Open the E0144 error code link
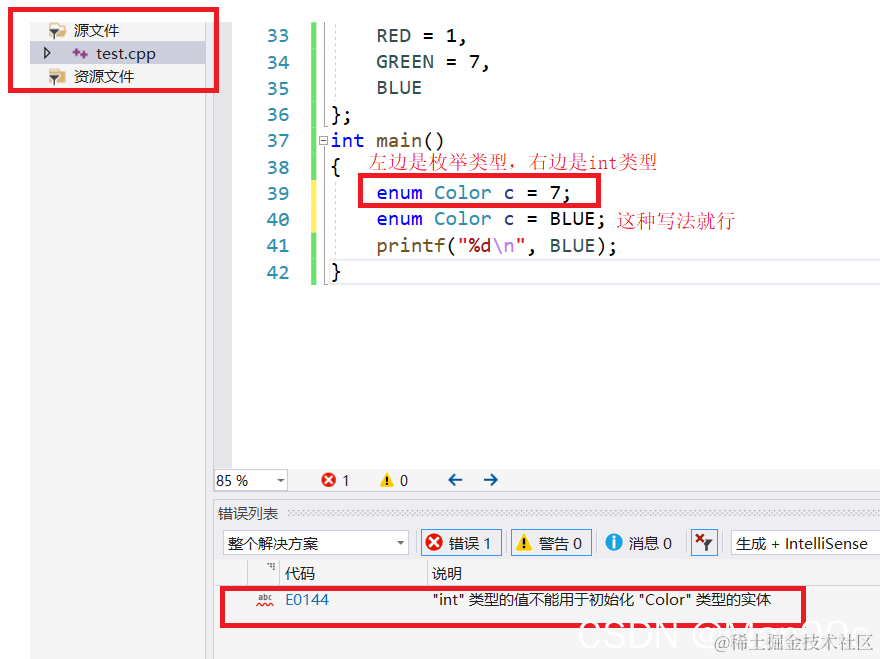The image size is (880, 659). [307, 599]
